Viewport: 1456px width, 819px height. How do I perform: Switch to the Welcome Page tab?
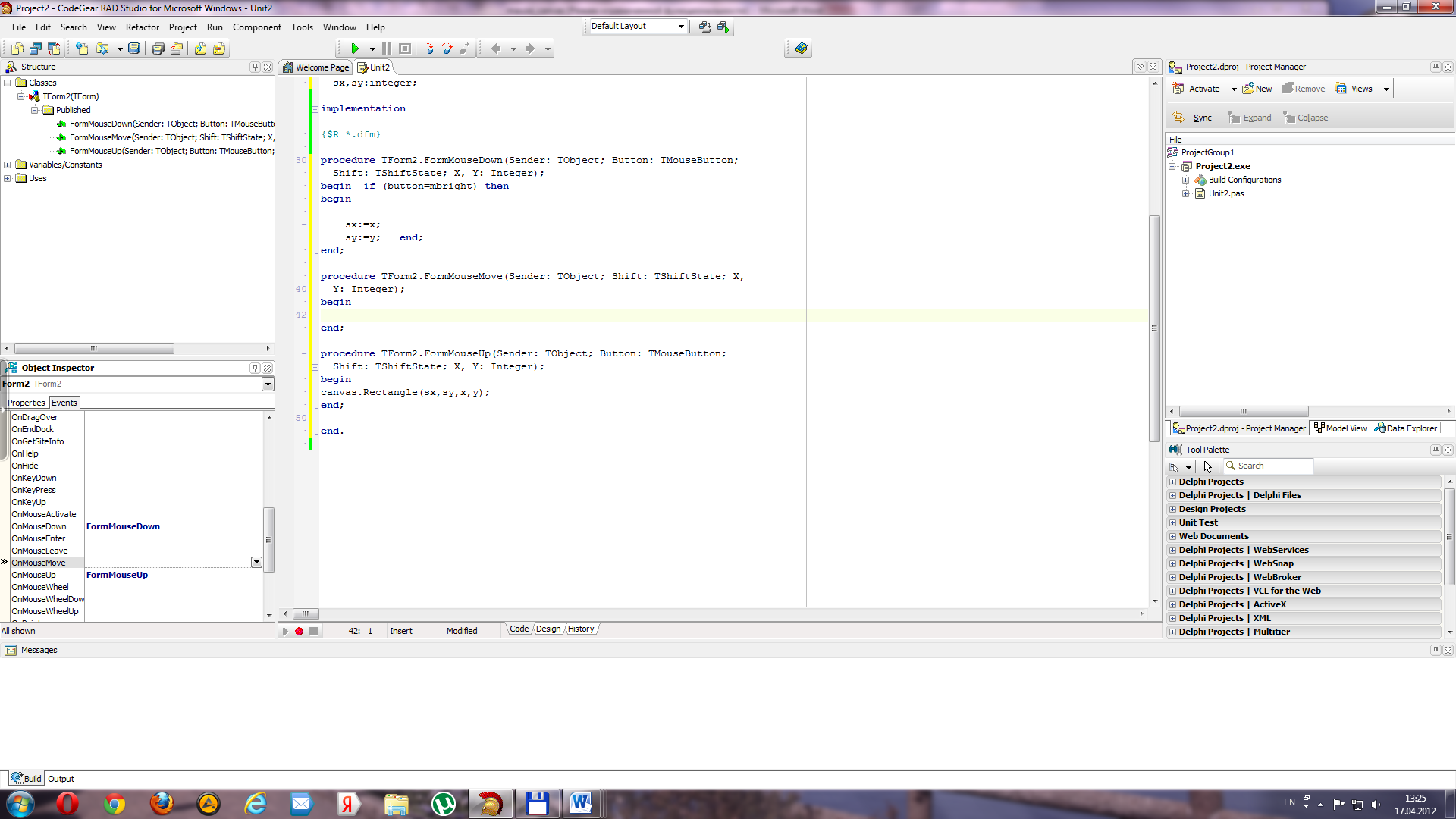(316, 67)
